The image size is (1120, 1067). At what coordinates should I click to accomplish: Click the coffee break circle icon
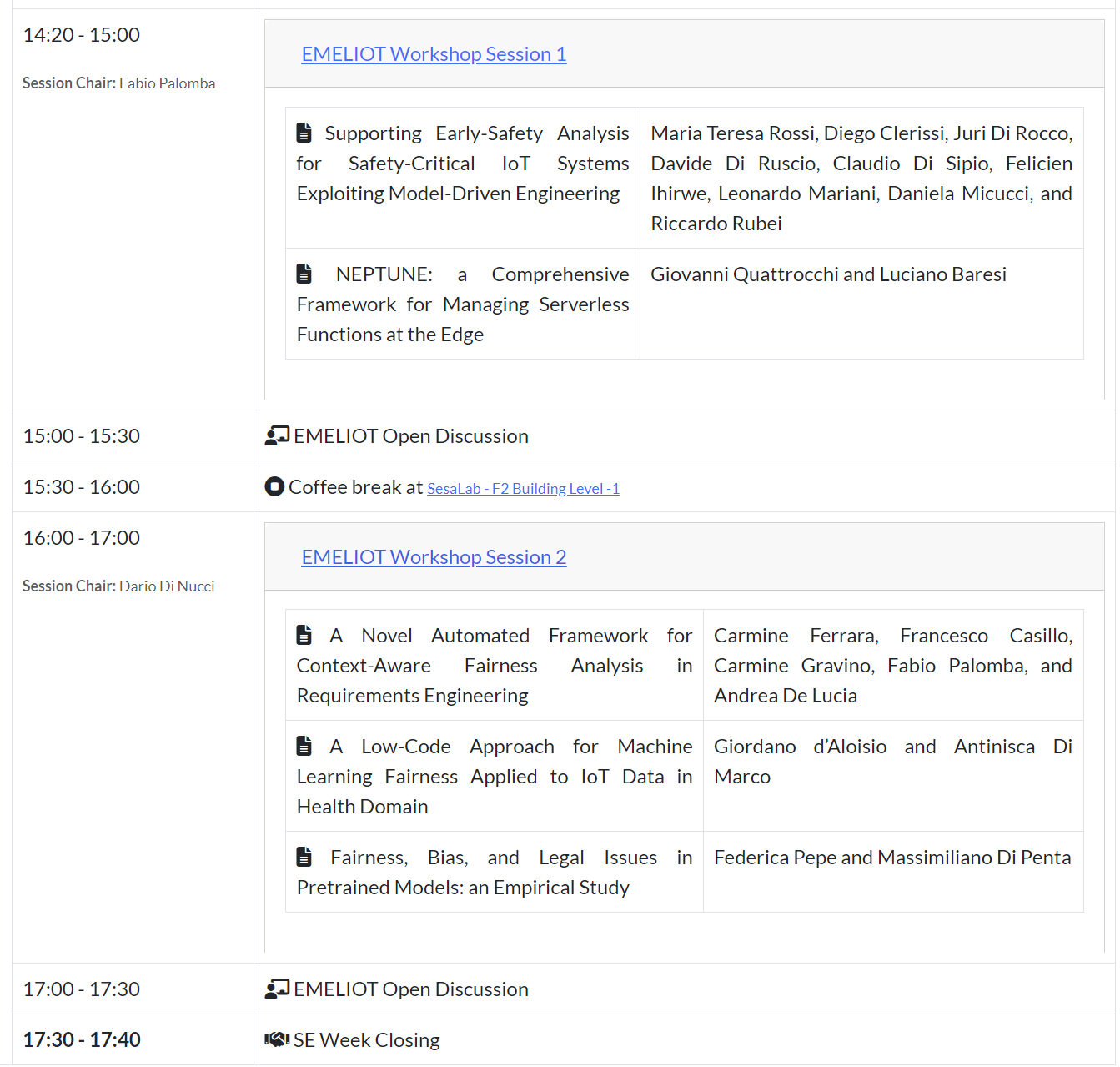[274, 486]
